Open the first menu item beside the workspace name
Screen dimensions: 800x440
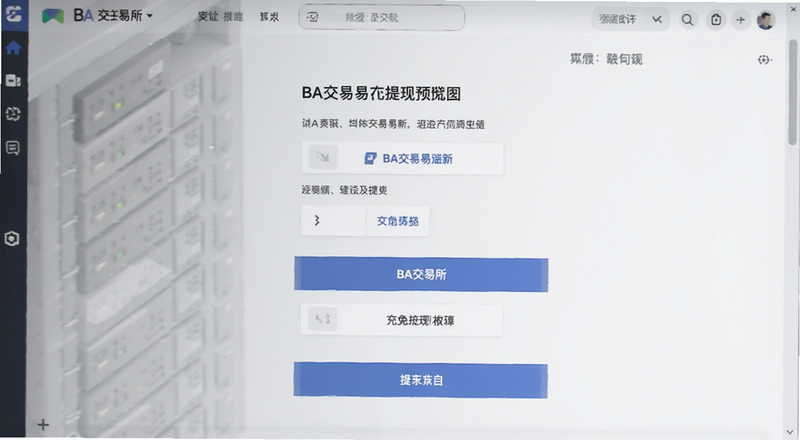click(x=208, y=17)
